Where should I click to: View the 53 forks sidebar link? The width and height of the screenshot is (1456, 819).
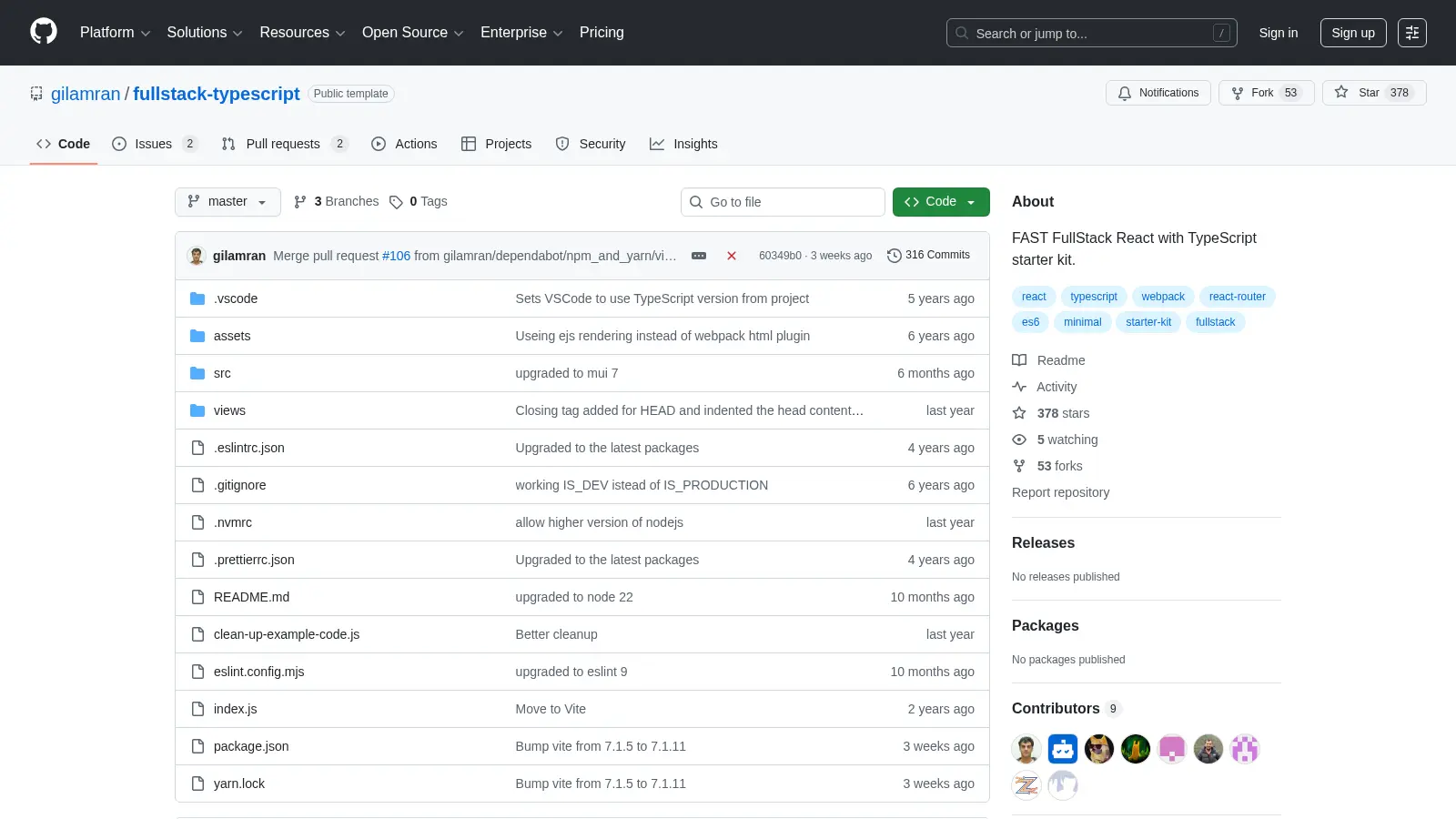click(x=1047, y=466)
